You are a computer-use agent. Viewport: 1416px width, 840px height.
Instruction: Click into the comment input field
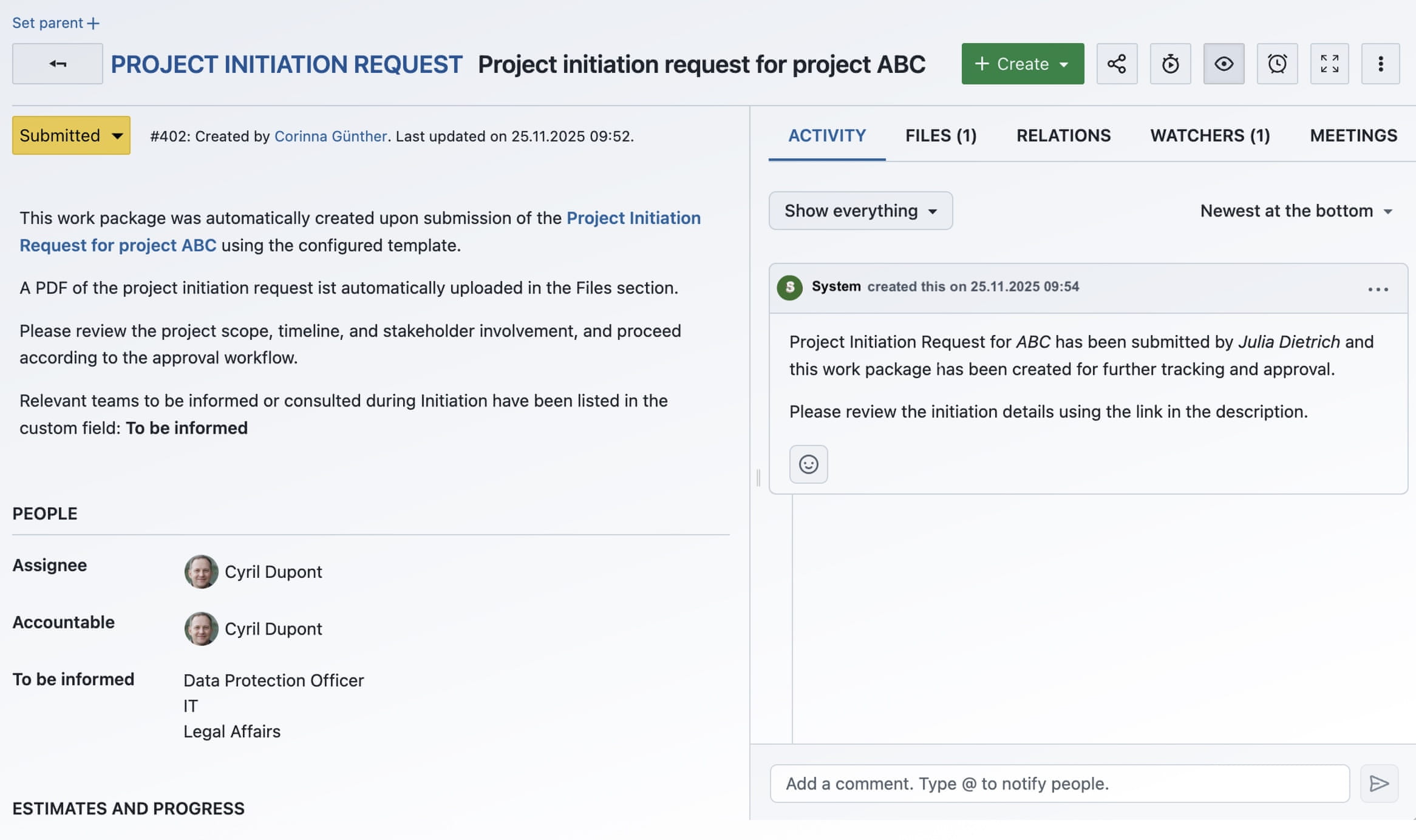1059,784
